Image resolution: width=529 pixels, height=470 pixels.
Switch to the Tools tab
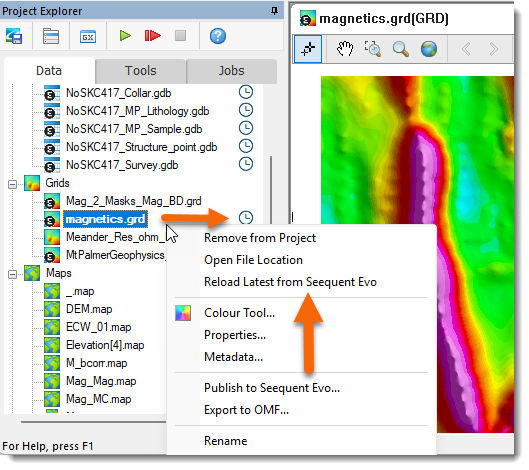coord(141,71)
